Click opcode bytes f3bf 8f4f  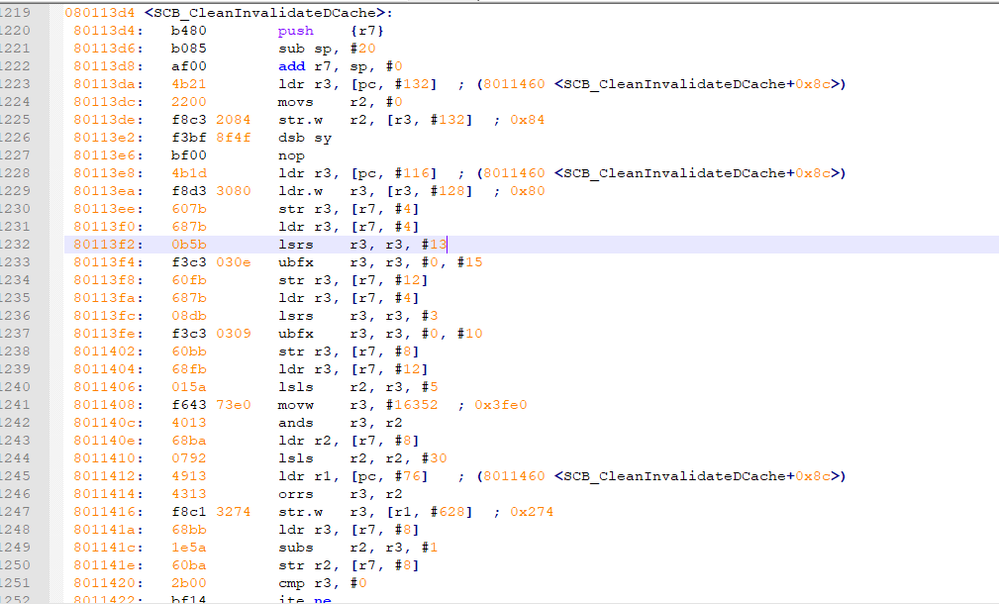tap(211, 138)
